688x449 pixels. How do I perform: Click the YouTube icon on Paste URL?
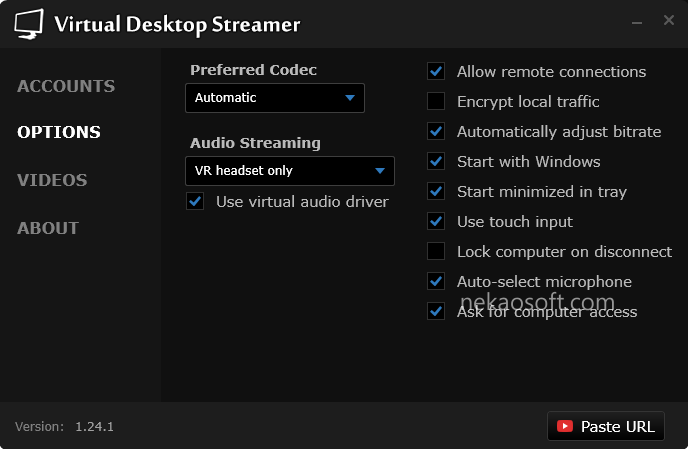[565, 426]
